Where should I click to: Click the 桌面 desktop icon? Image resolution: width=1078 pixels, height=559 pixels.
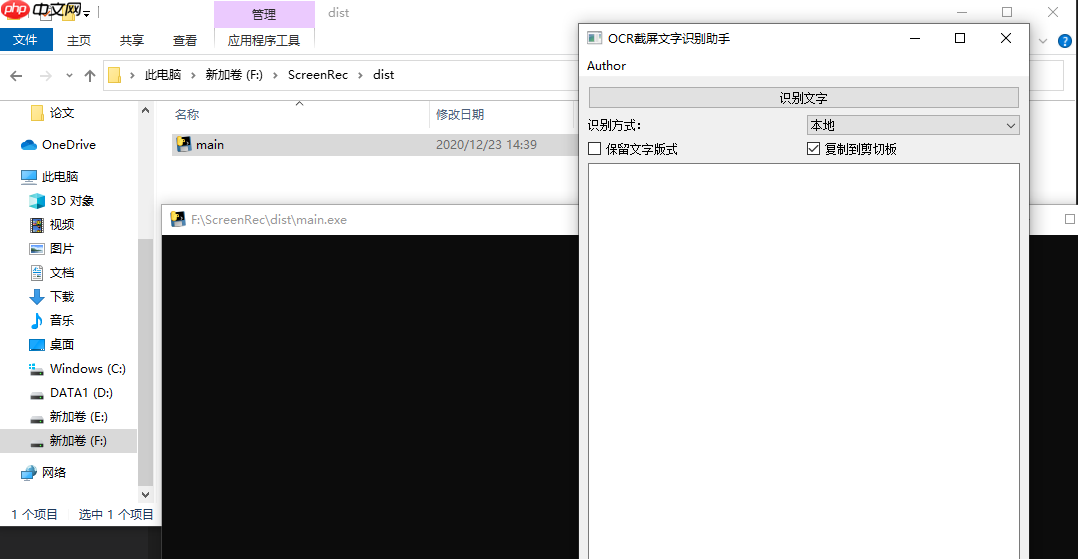tap(36, 344)
